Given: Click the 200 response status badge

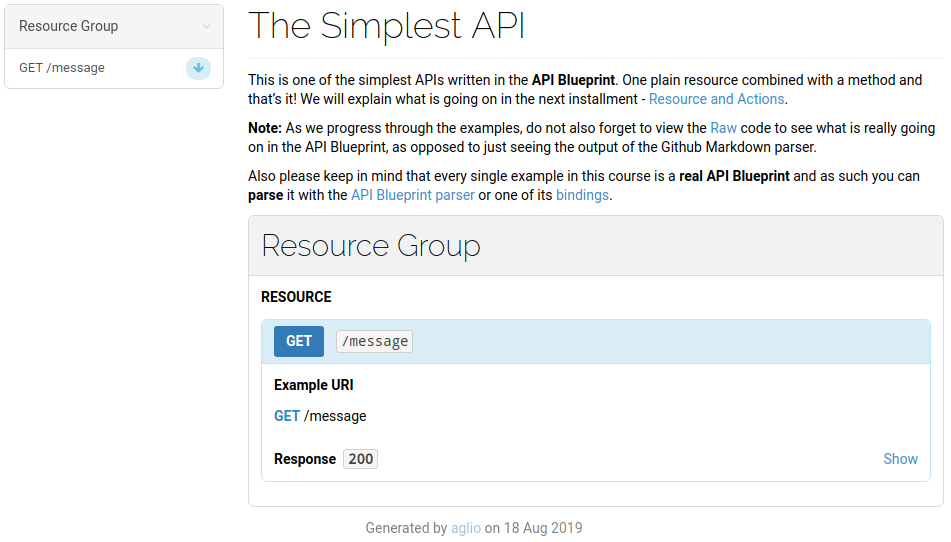Looking at the screenshot, I should click(x=360, y=459).
